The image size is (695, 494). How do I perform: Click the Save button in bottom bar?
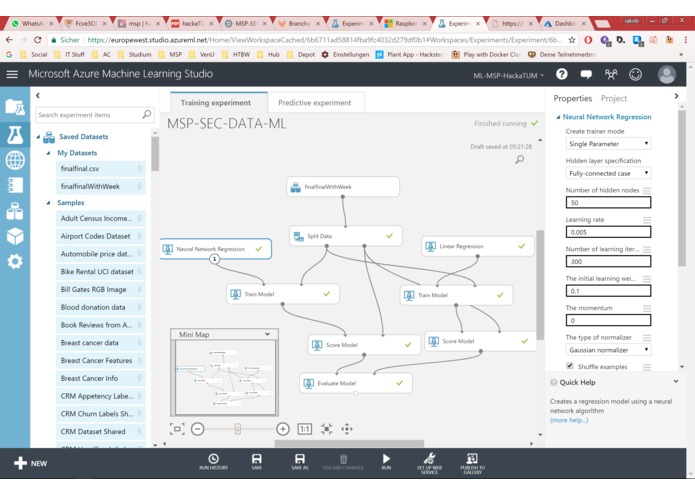(x=257, y=462)
